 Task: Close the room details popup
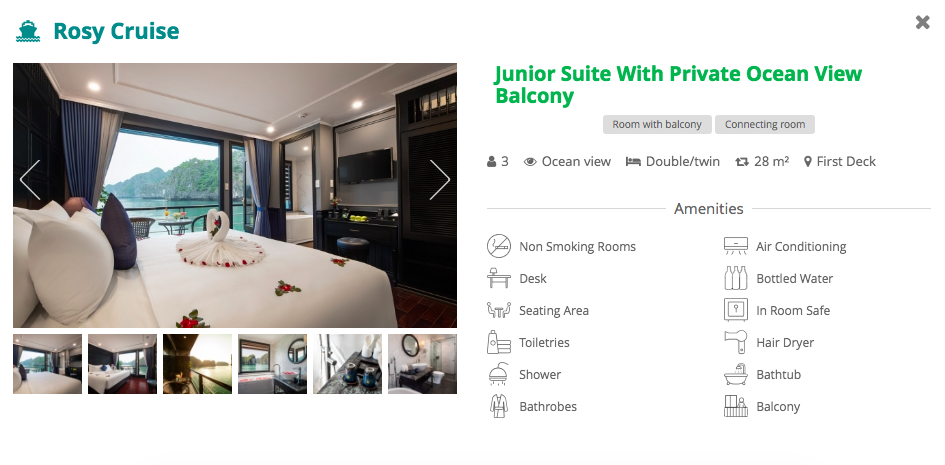click(922, 22)
